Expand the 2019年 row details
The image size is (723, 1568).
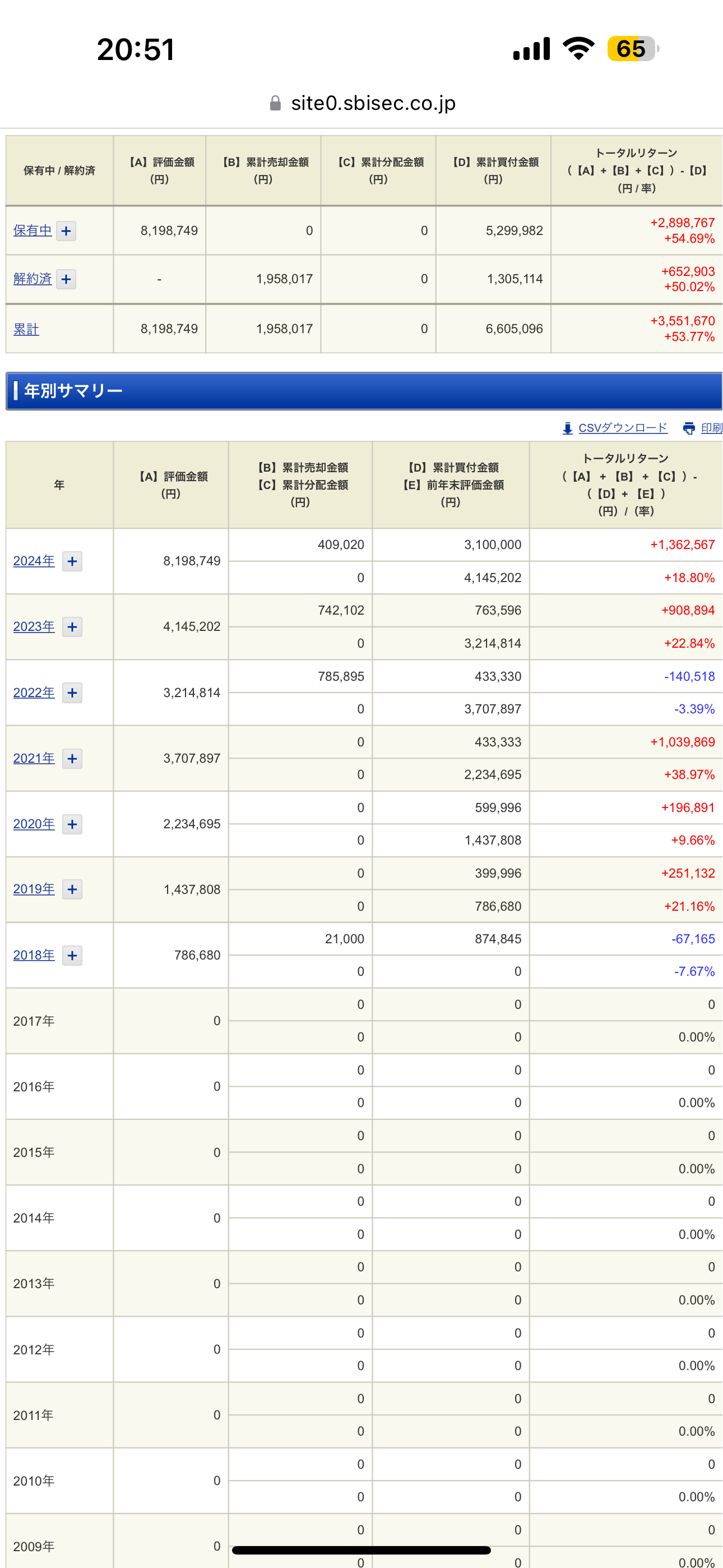coord(72,889)
